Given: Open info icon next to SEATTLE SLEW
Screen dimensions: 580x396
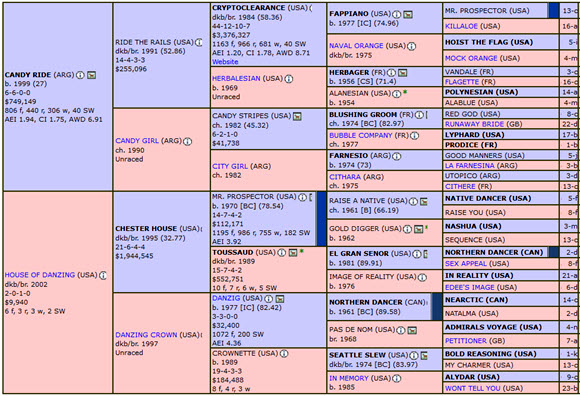Looking at the screenshot, I should [x=414, y=355].
